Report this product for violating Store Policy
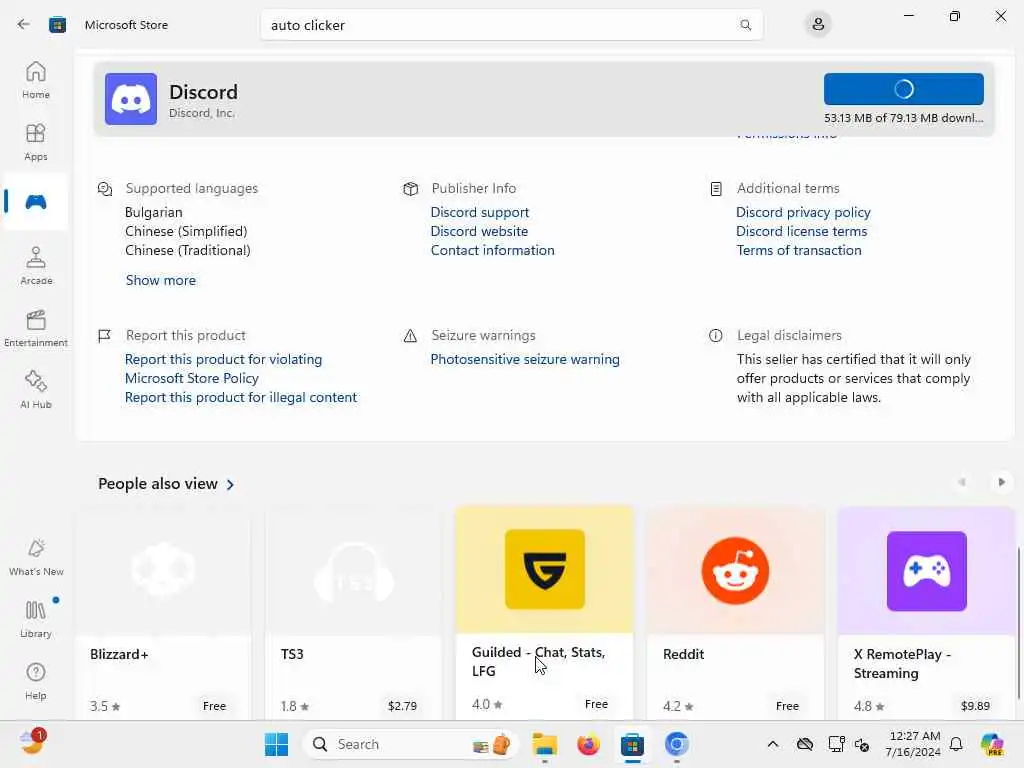Screen dimensions: 1024x768 point(223,368)
